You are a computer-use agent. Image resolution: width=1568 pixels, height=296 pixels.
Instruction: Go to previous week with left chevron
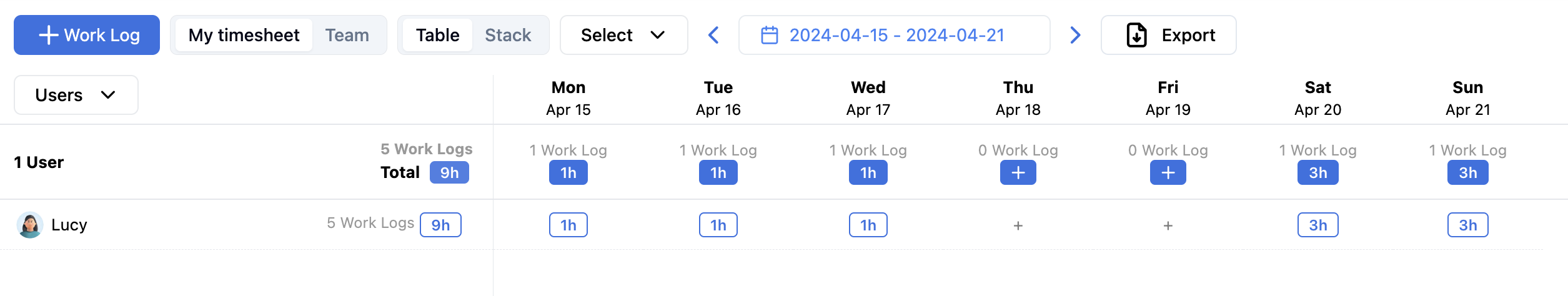point(713,36)
